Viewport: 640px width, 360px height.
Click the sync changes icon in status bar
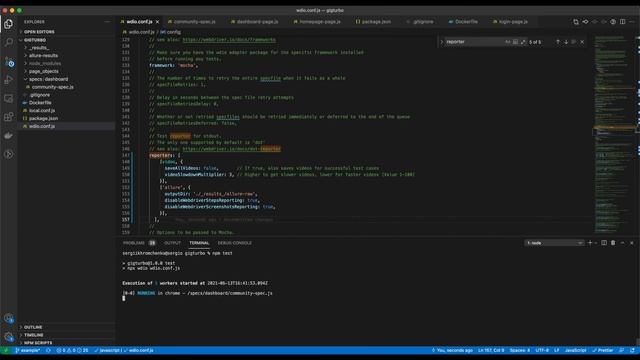(x=48, y=350)
